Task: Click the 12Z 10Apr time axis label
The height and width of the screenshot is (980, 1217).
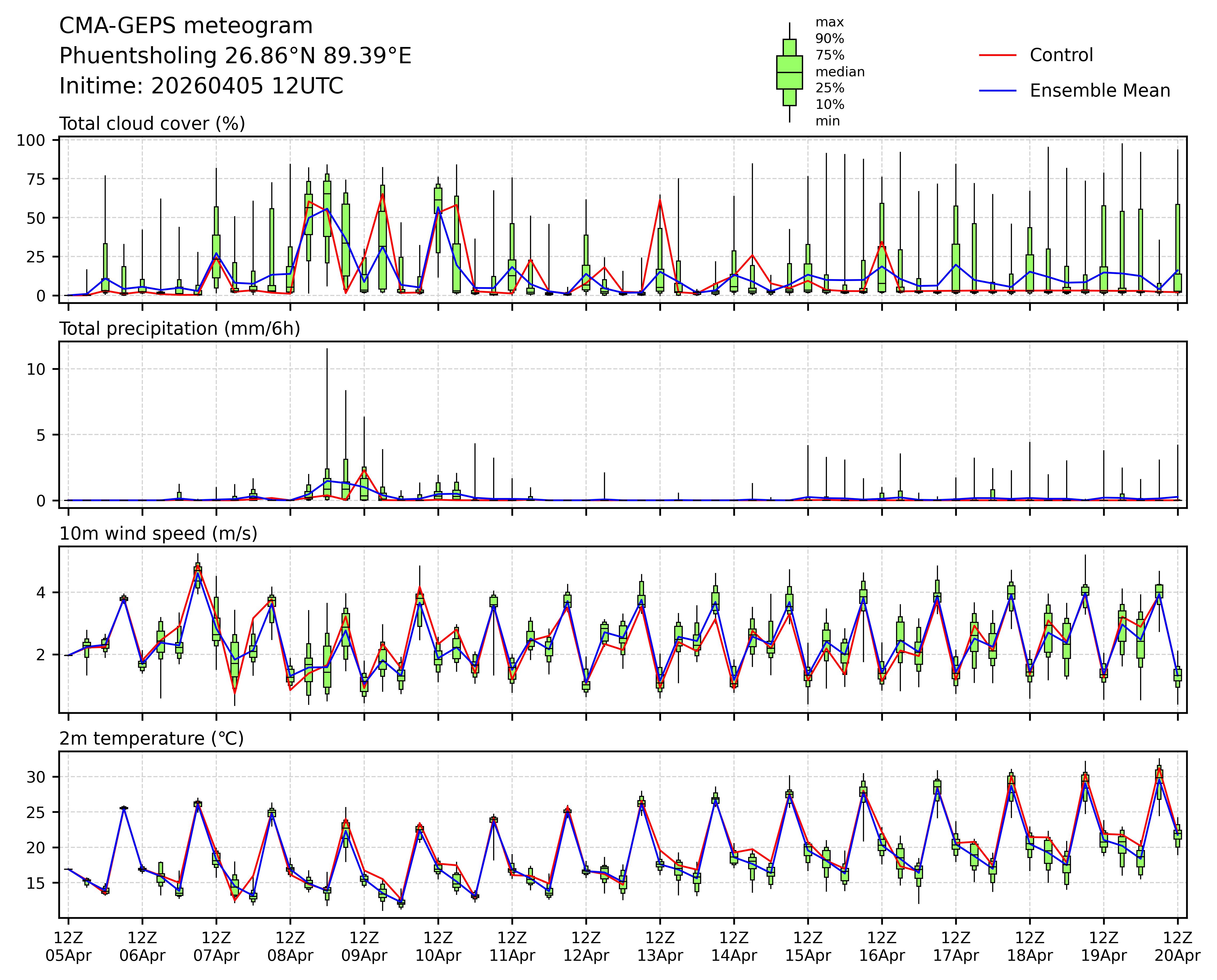Action: point(438,947)
